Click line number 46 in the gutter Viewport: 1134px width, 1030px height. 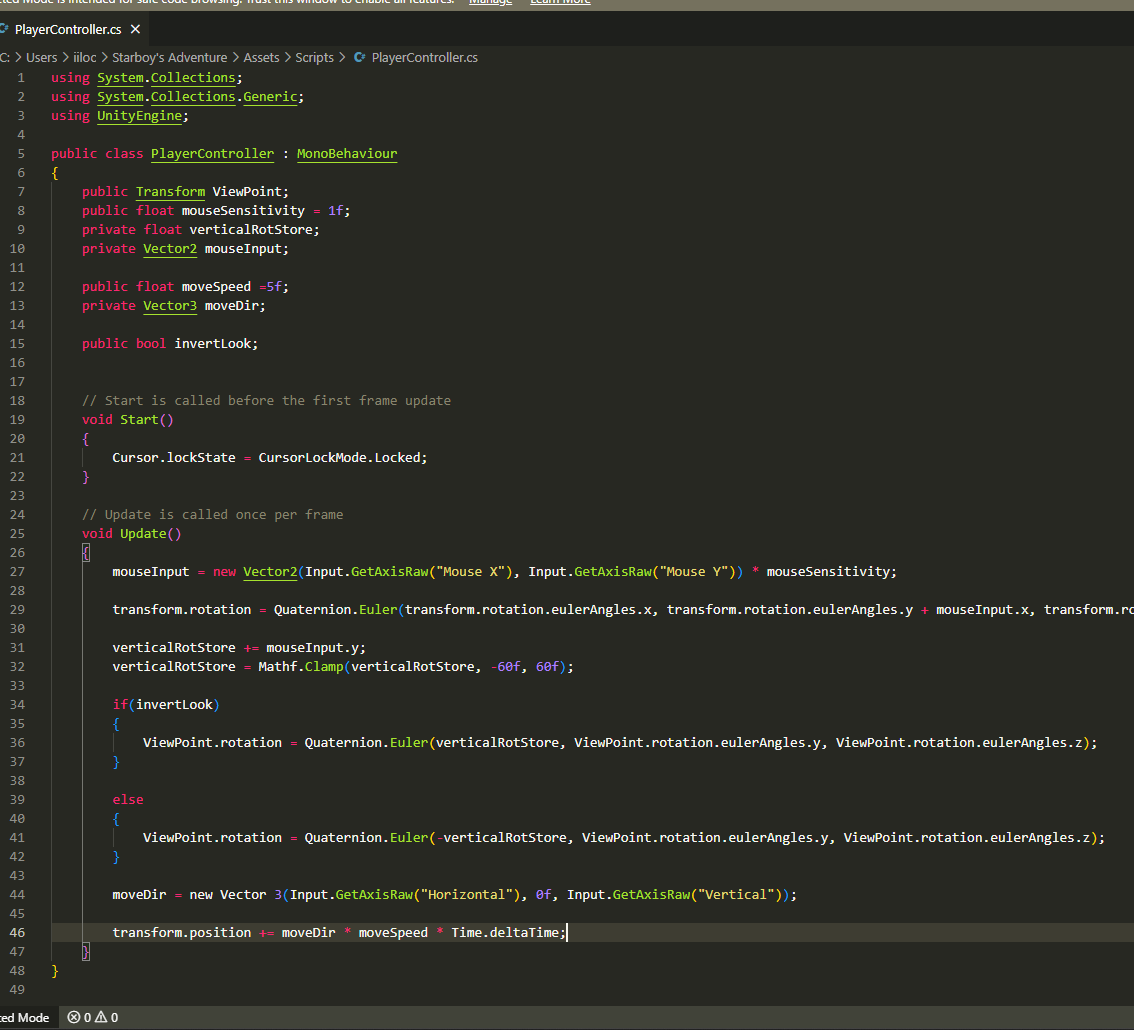(18, 933)
